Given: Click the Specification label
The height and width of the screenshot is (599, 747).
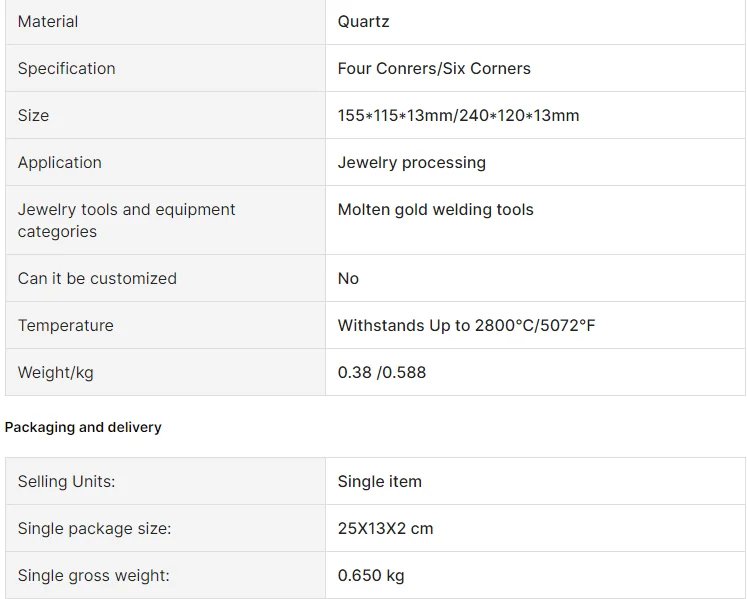Looking at the screenshot, I should [x=67, y=69].
